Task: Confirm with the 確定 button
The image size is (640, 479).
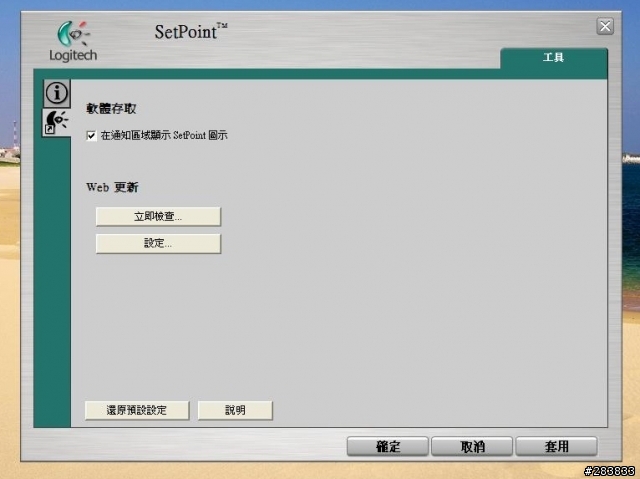Action: click(x=388, y=446)
